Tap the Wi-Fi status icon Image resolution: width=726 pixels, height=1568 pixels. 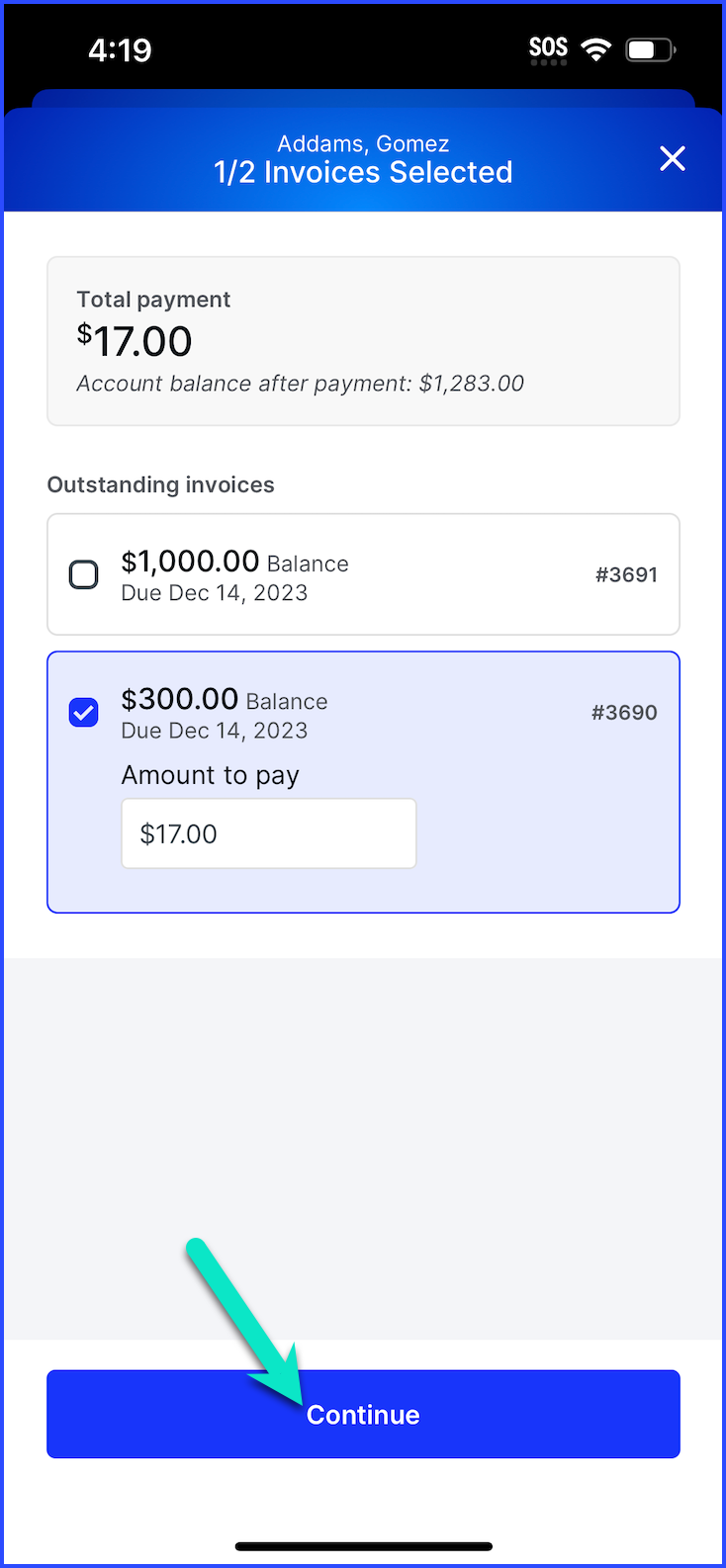coord(595,49)
